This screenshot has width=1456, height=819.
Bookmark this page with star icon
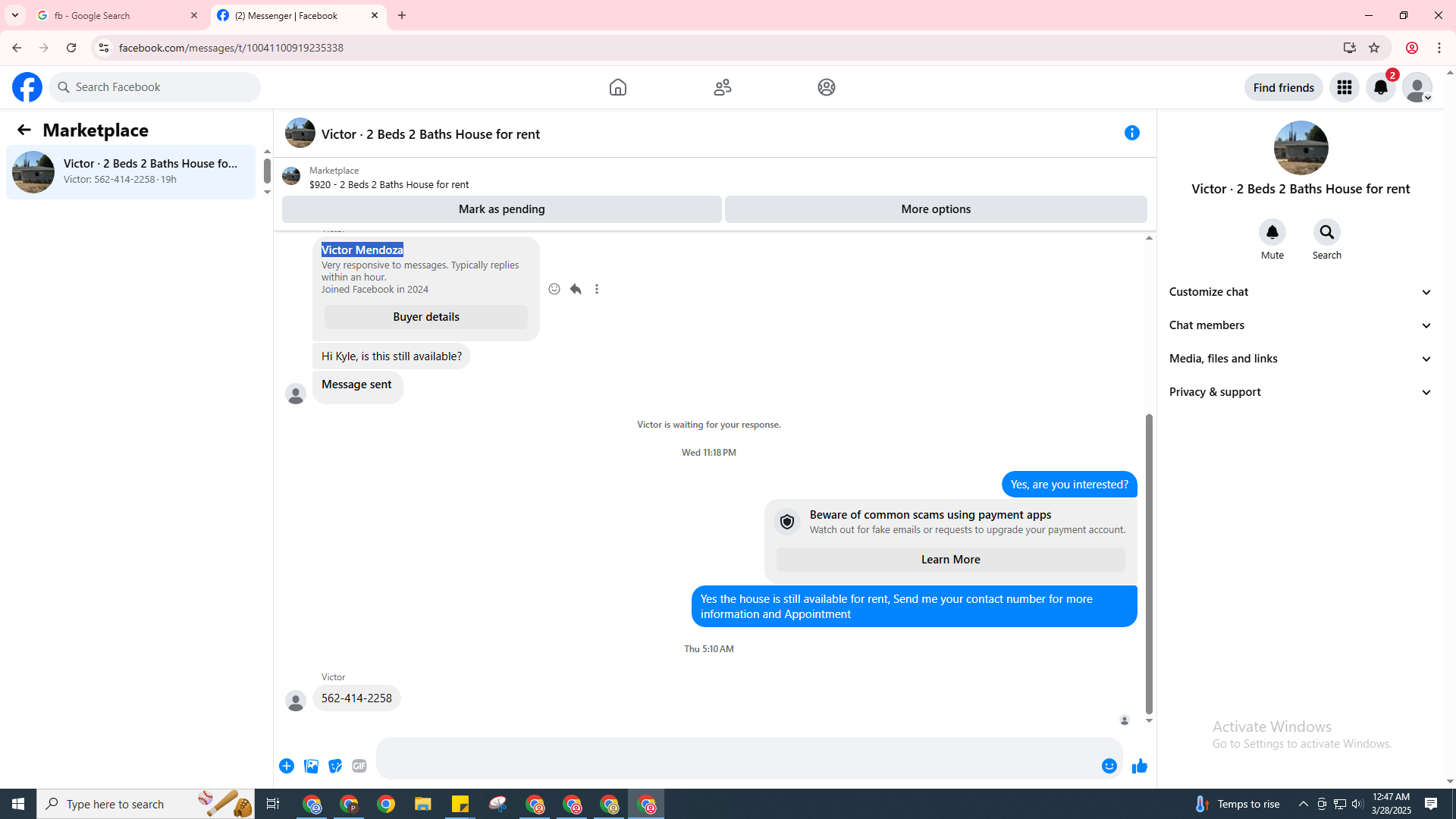coord(1374,48)
